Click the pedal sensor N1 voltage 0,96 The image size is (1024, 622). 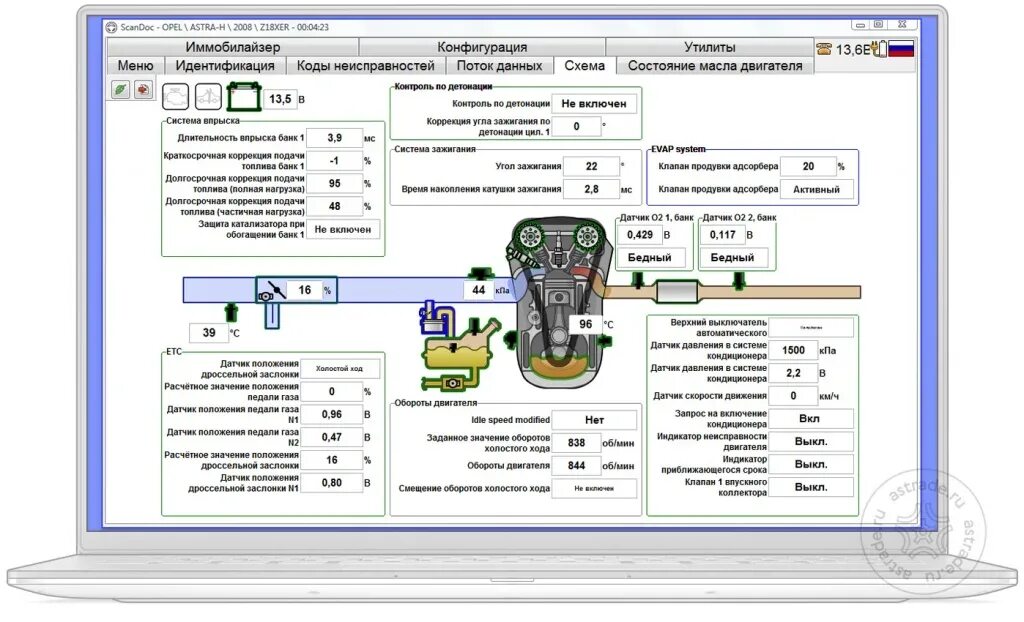pos(332,414)
